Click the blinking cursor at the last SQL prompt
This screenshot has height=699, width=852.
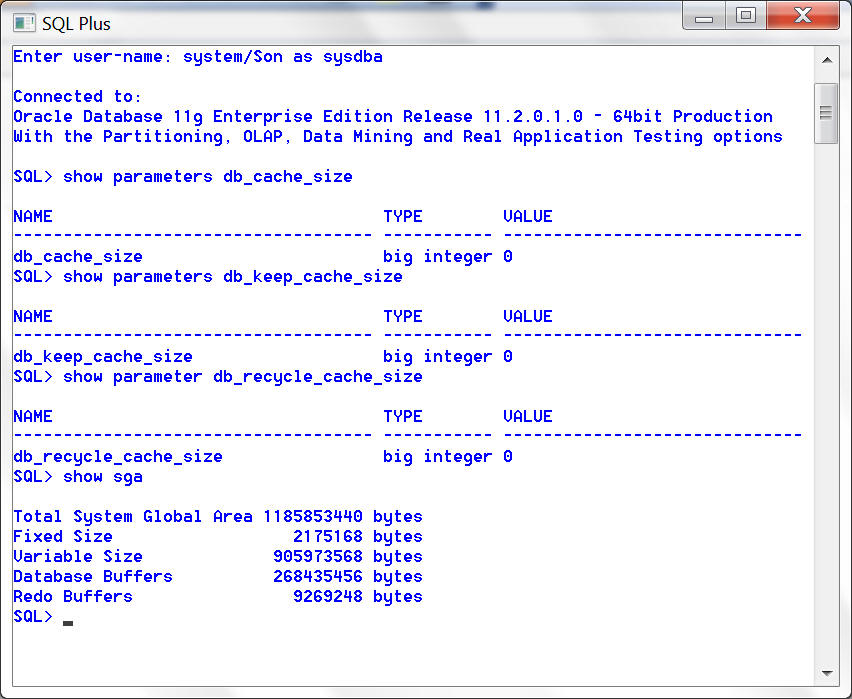(x=68, y=623)
